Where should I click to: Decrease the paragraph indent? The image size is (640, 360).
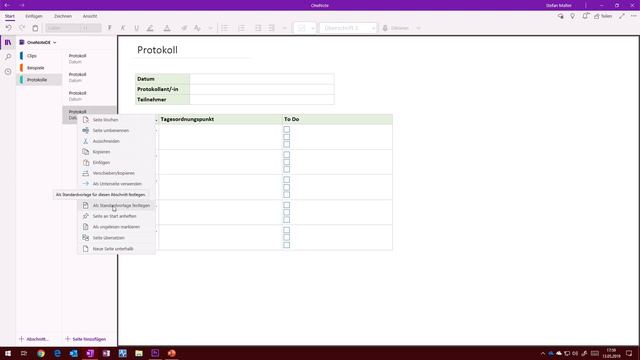(258, 28)
